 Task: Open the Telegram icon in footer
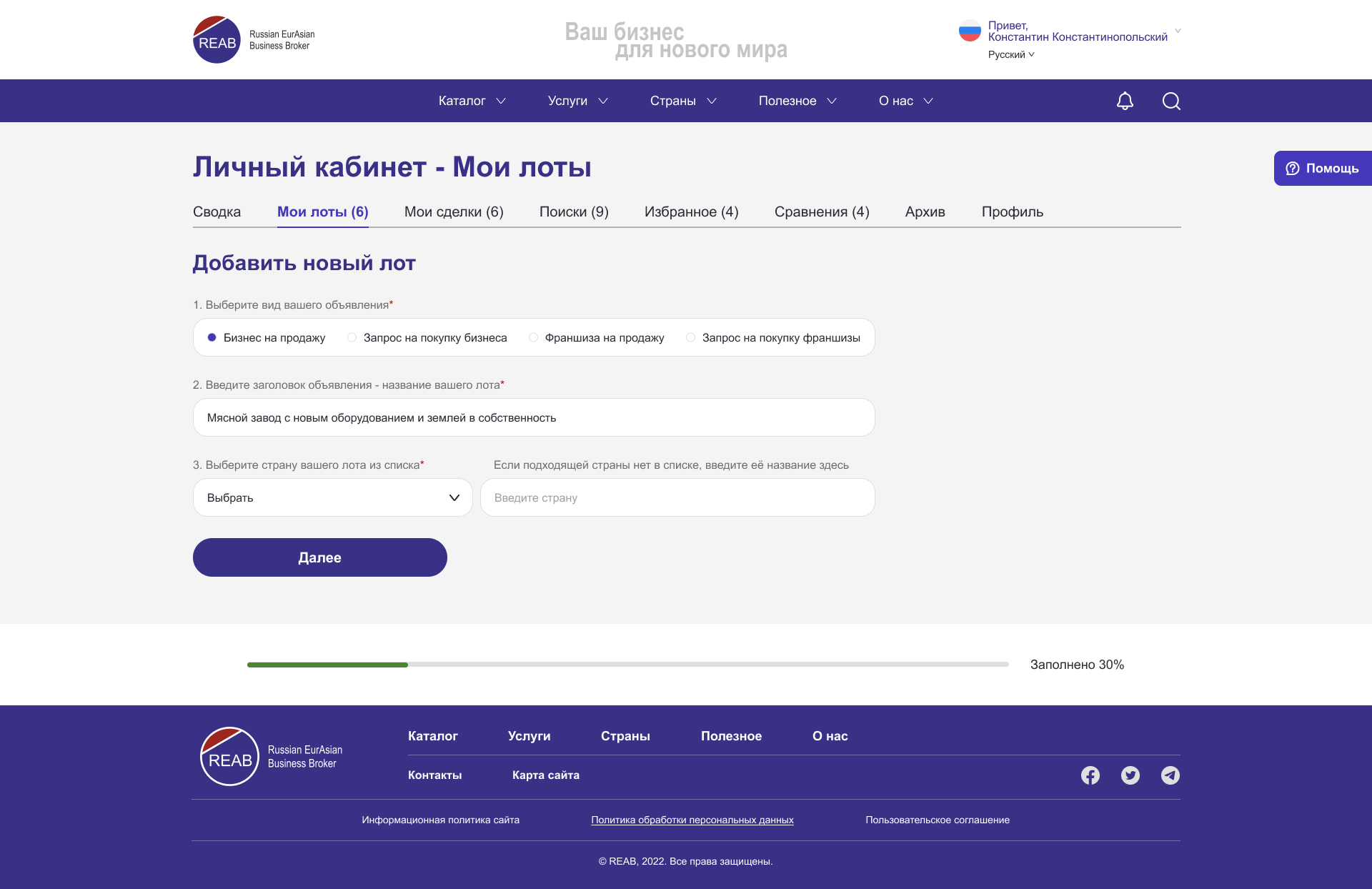point(1170,775)
